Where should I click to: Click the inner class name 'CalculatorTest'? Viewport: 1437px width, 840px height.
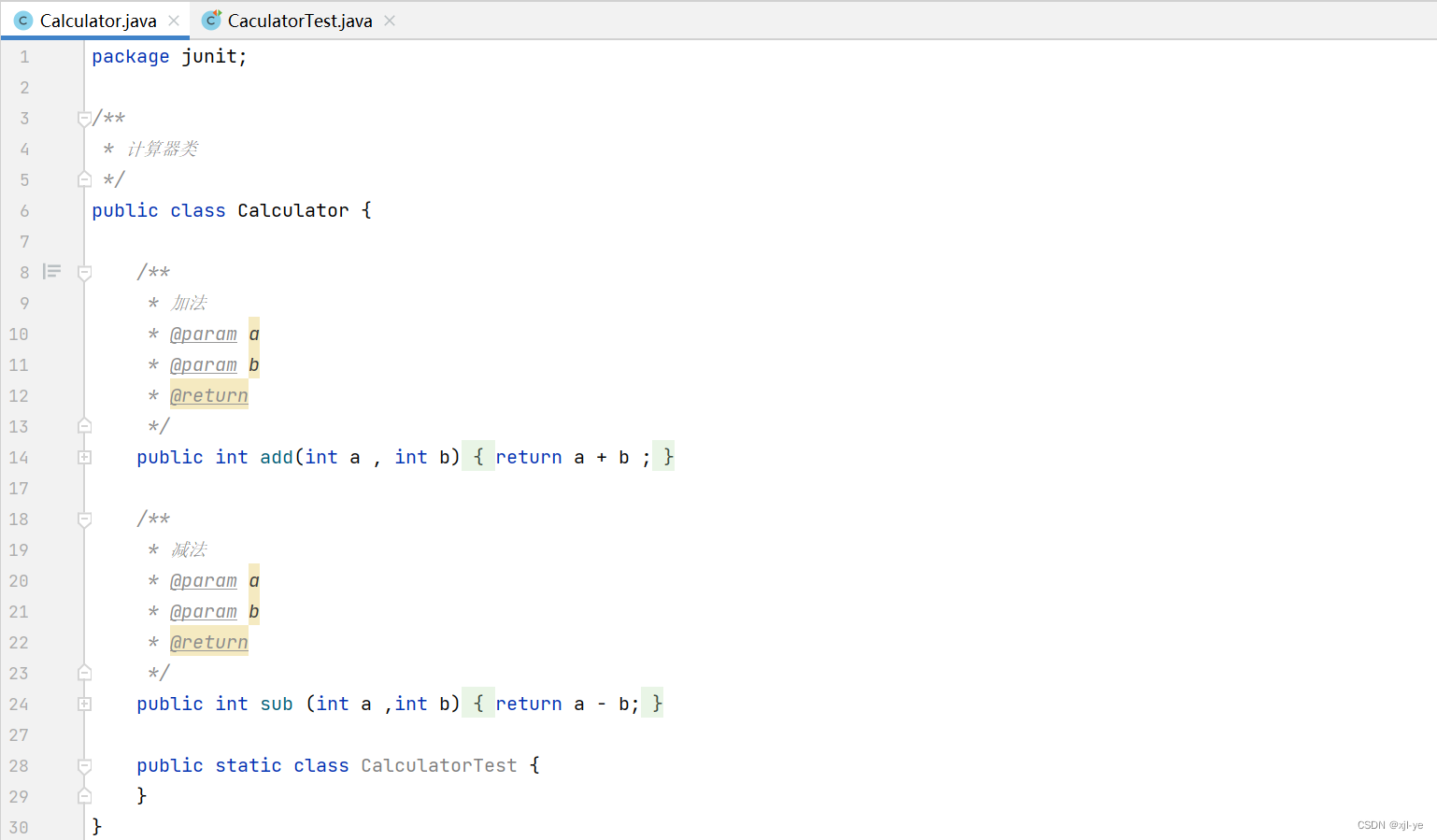pyautogui.click(x=439, y=765)
